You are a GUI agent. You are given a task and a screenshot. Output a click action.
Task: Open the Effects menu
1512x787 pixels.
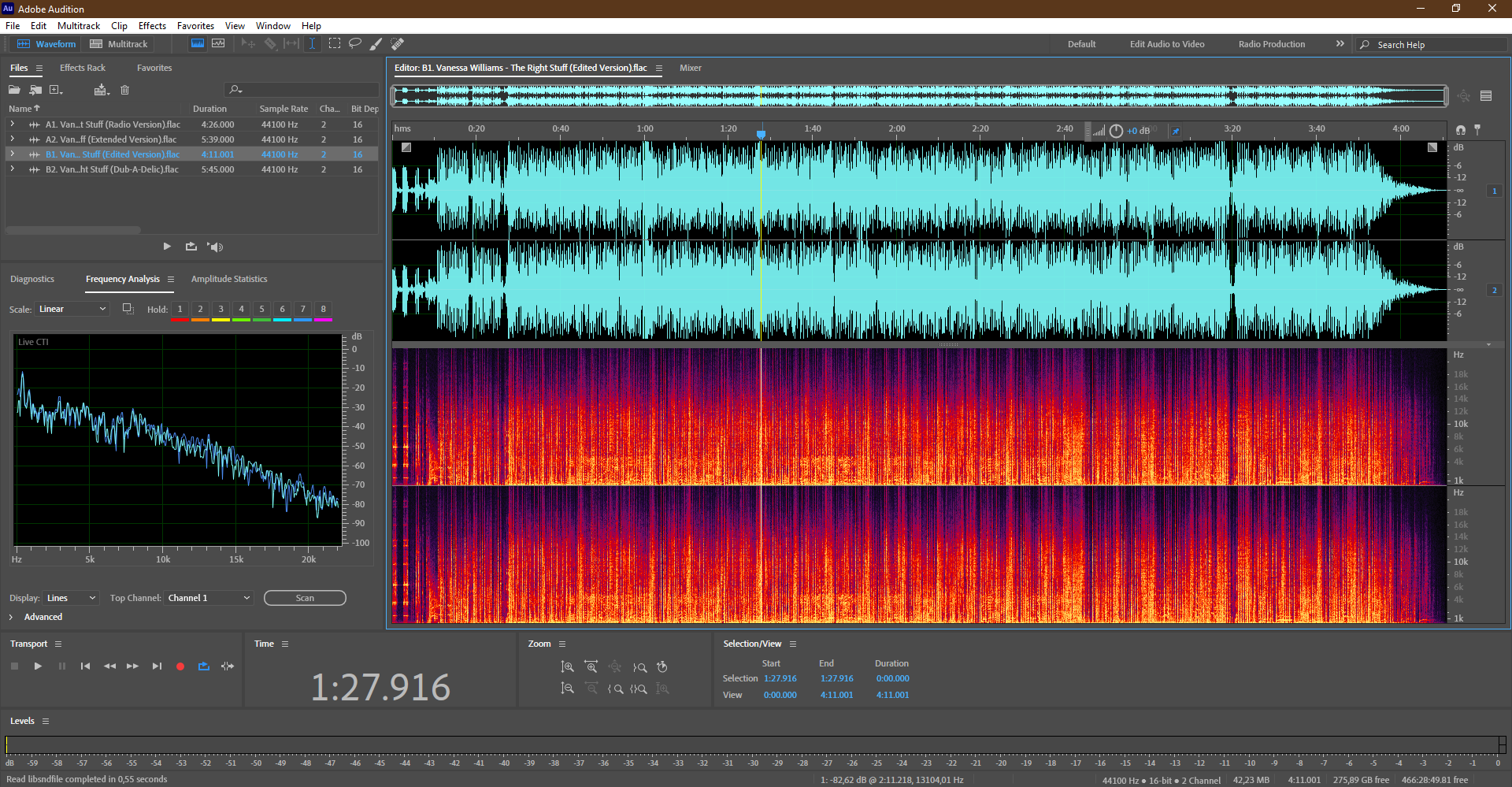pos(152,26)
